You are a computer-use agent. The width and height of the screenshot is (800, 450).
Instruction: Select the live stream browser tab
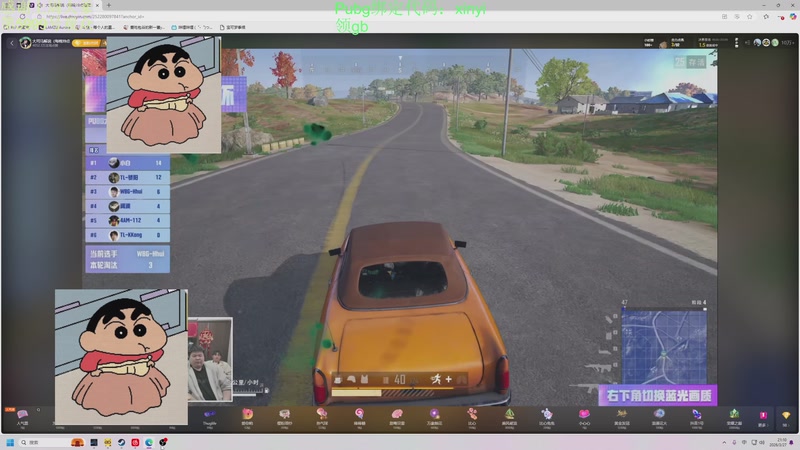coord(64,5)
